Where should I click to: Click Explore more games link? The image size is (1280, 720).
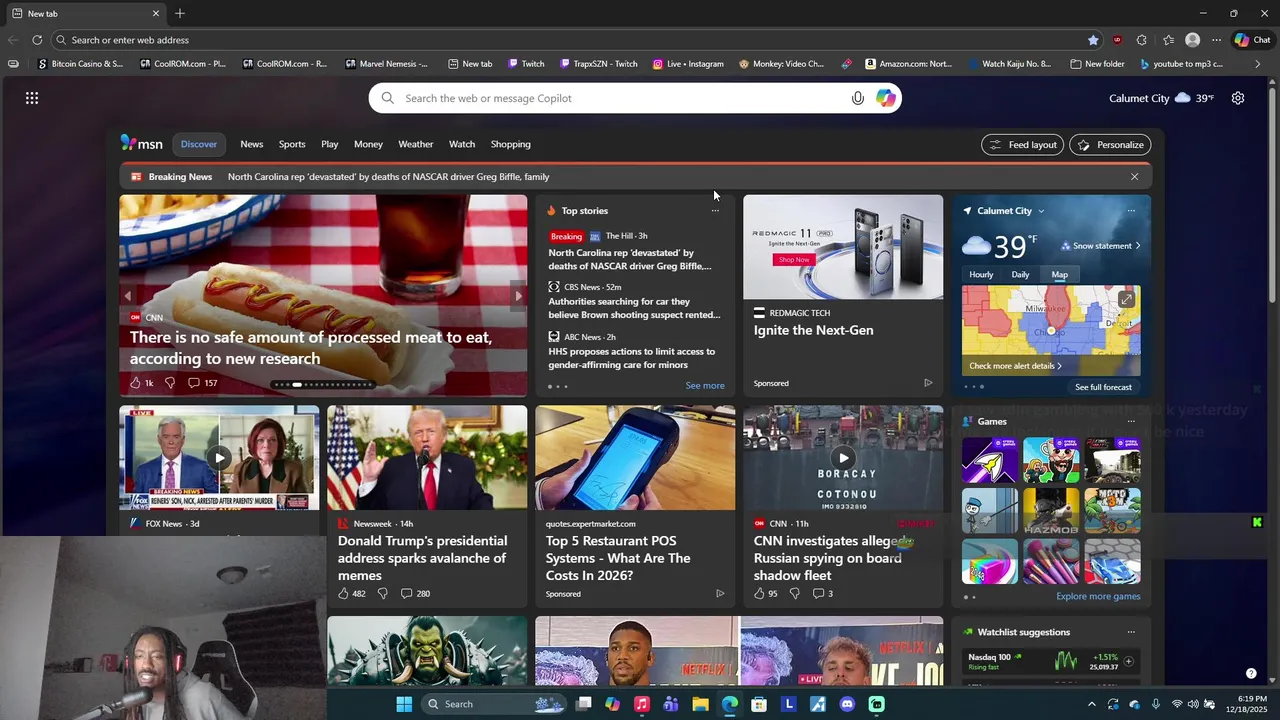1098,597
